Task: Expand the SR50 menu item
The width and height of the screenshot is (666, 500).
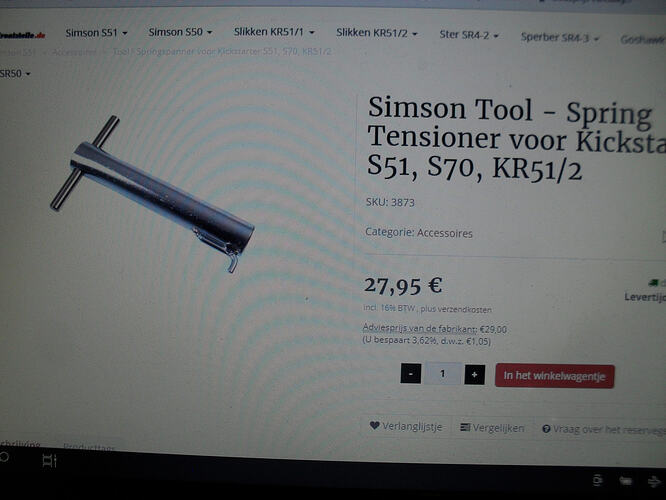Action: [15, 73]
